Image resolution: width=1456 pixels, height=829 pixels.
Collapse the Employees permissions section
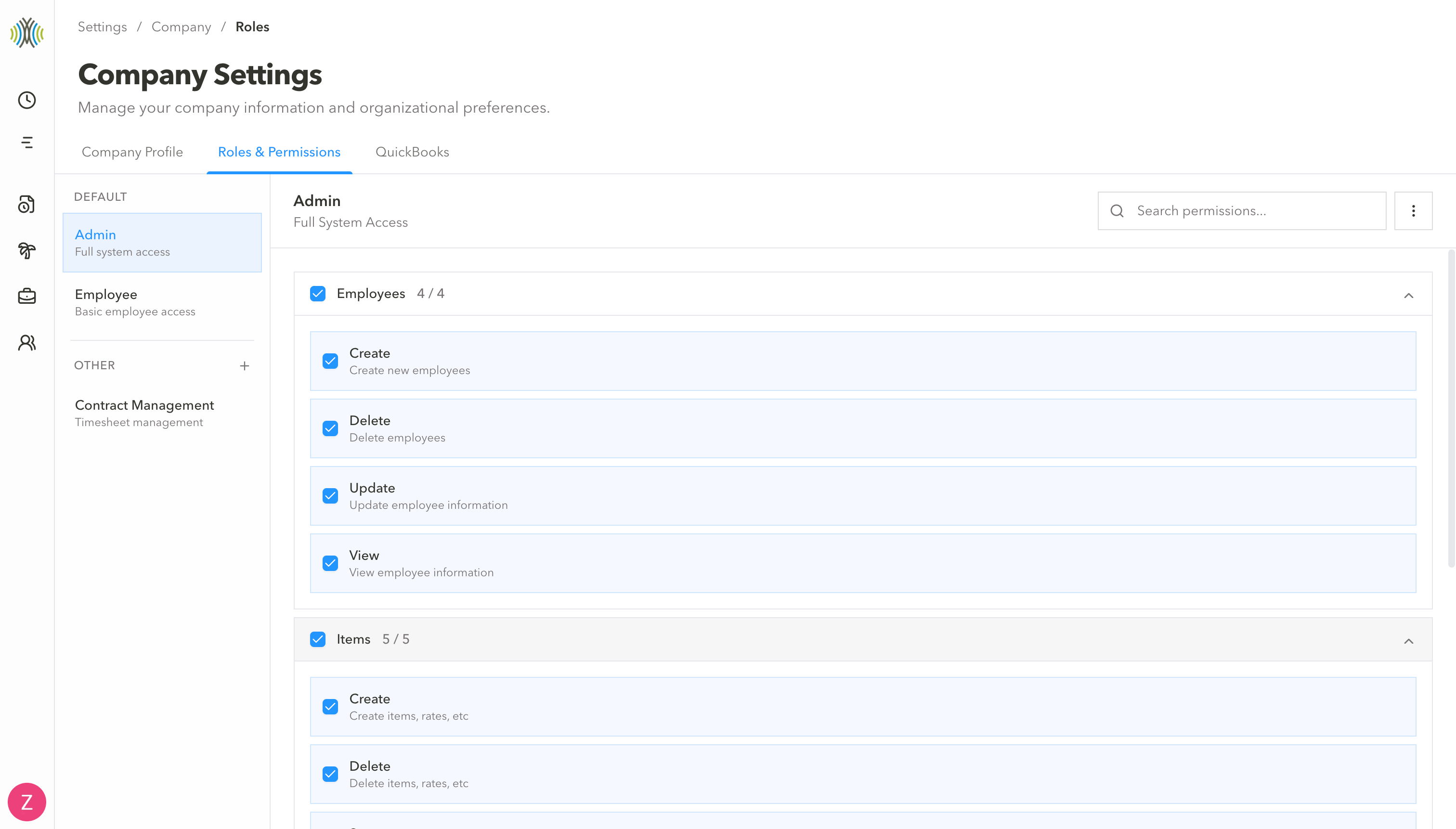(x=1408, y=295)
